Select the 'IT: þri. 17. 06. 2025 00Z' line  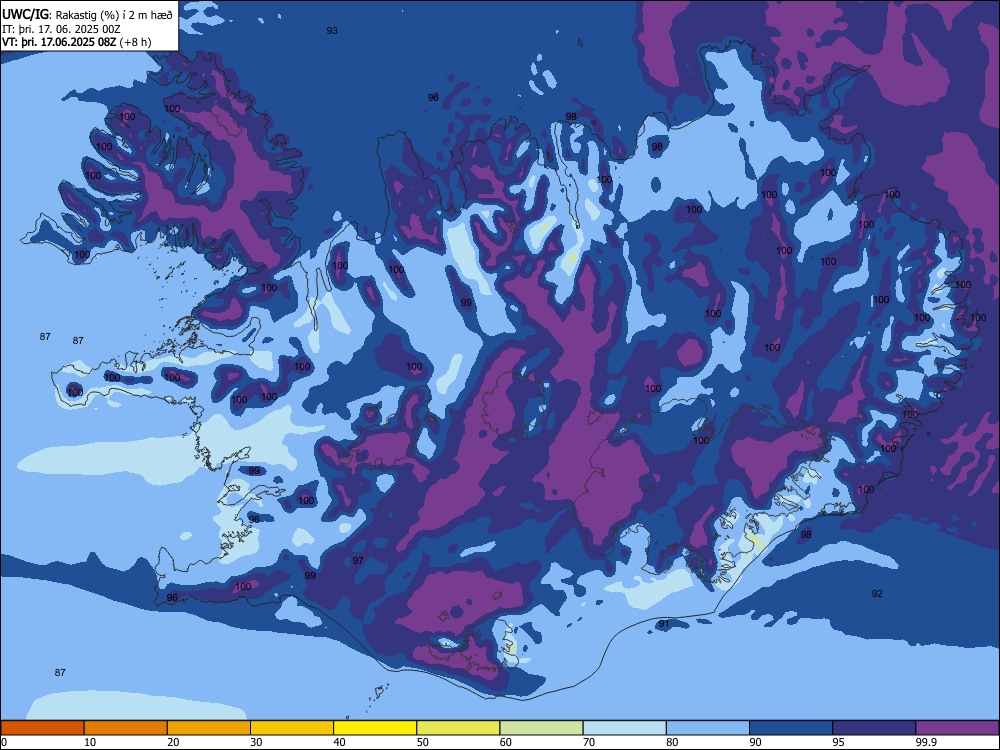coord(61,29)
